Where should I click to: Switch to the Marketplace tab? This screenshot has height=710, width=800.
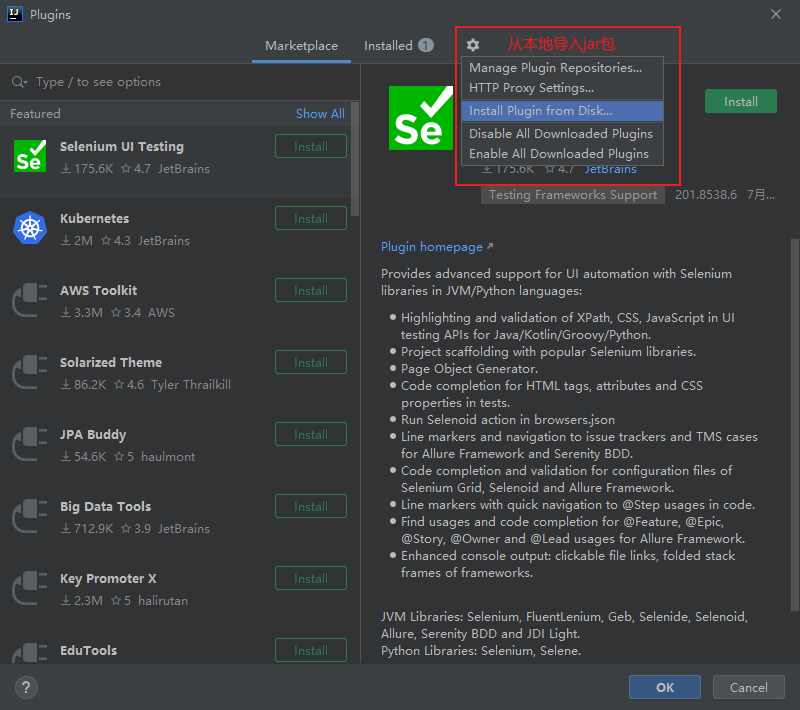pyautogui.click(x=302, y=46)
